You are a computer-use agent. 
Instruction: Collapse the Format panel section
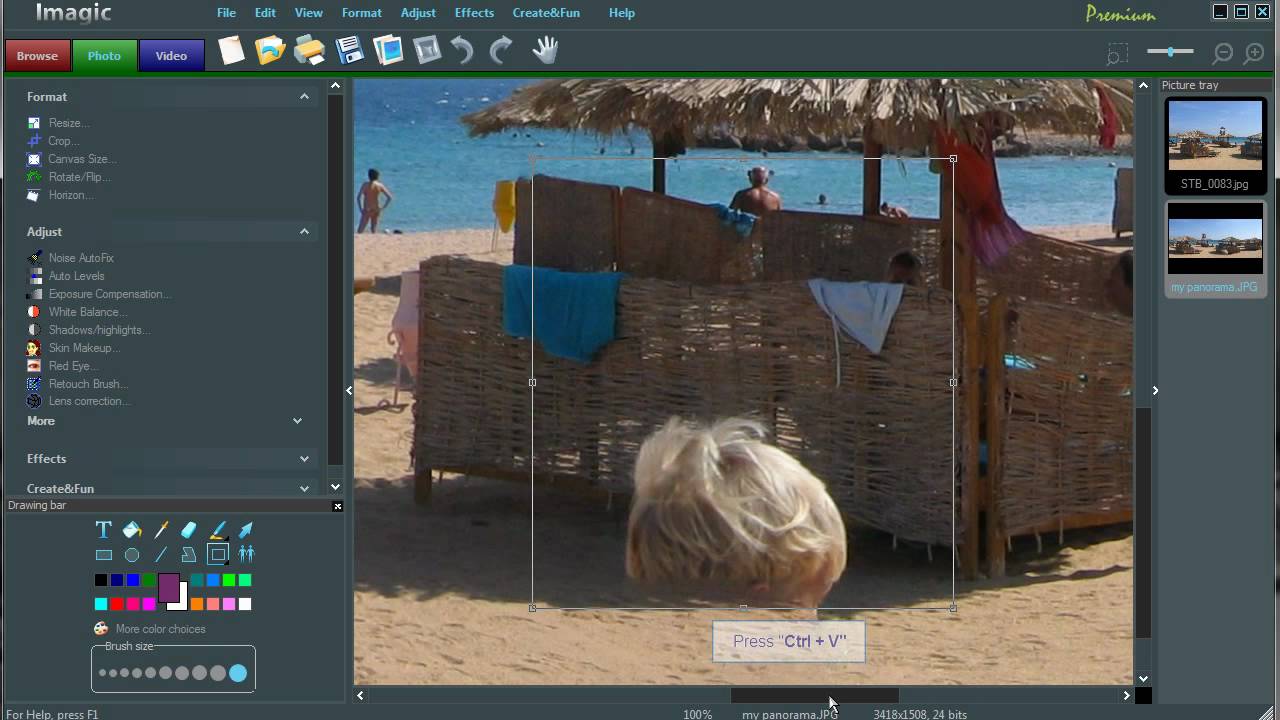tap(305, 96)
